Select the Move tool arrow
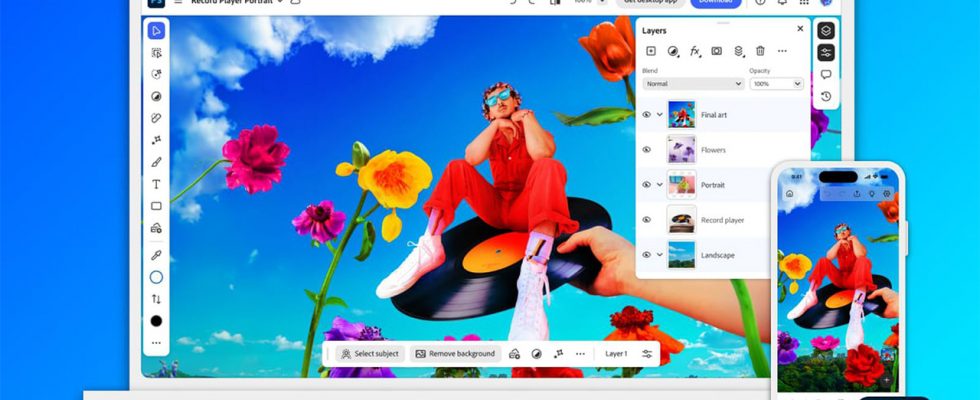Image resolution: width=980 pixels, height=400 pixels. (x=156, y=31)
